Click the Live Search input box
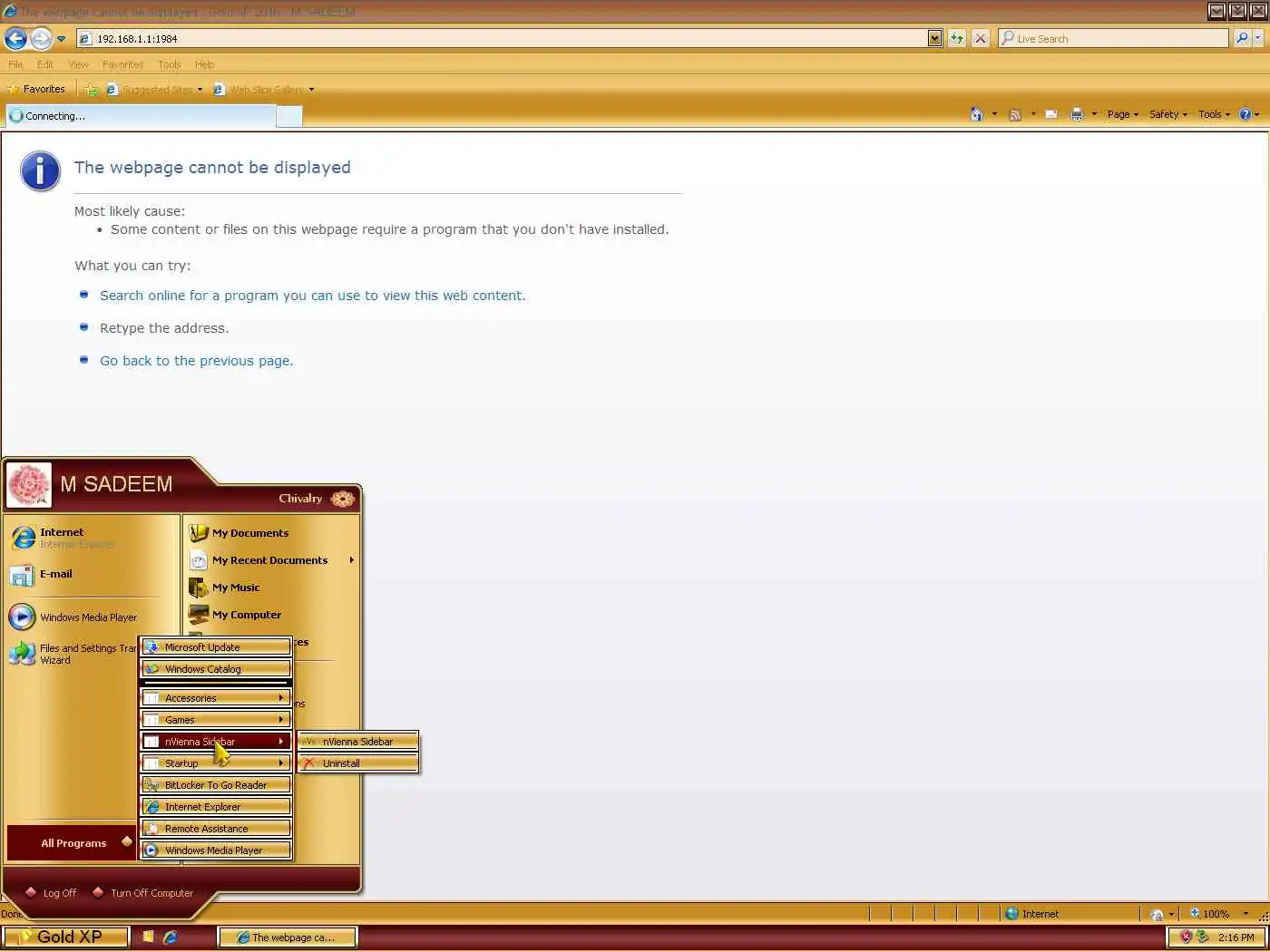 [1113, 39]
